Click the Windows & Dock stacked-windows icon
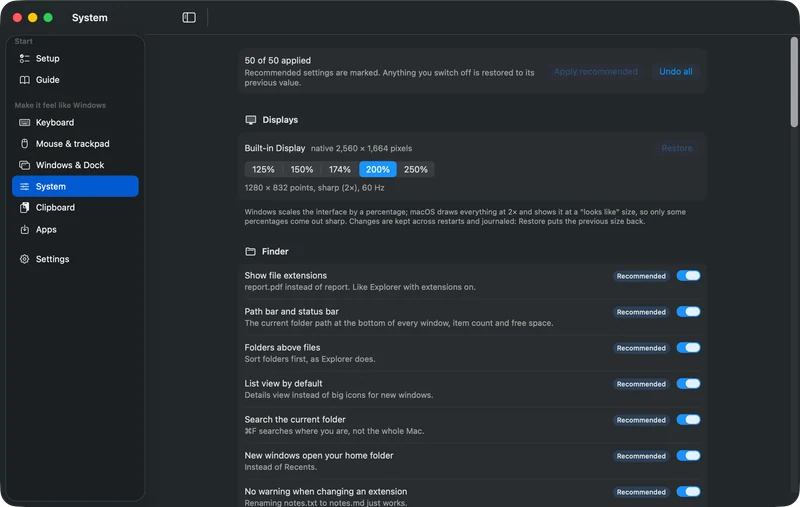This screenshot has height=507, width=800. coord(24,165)
